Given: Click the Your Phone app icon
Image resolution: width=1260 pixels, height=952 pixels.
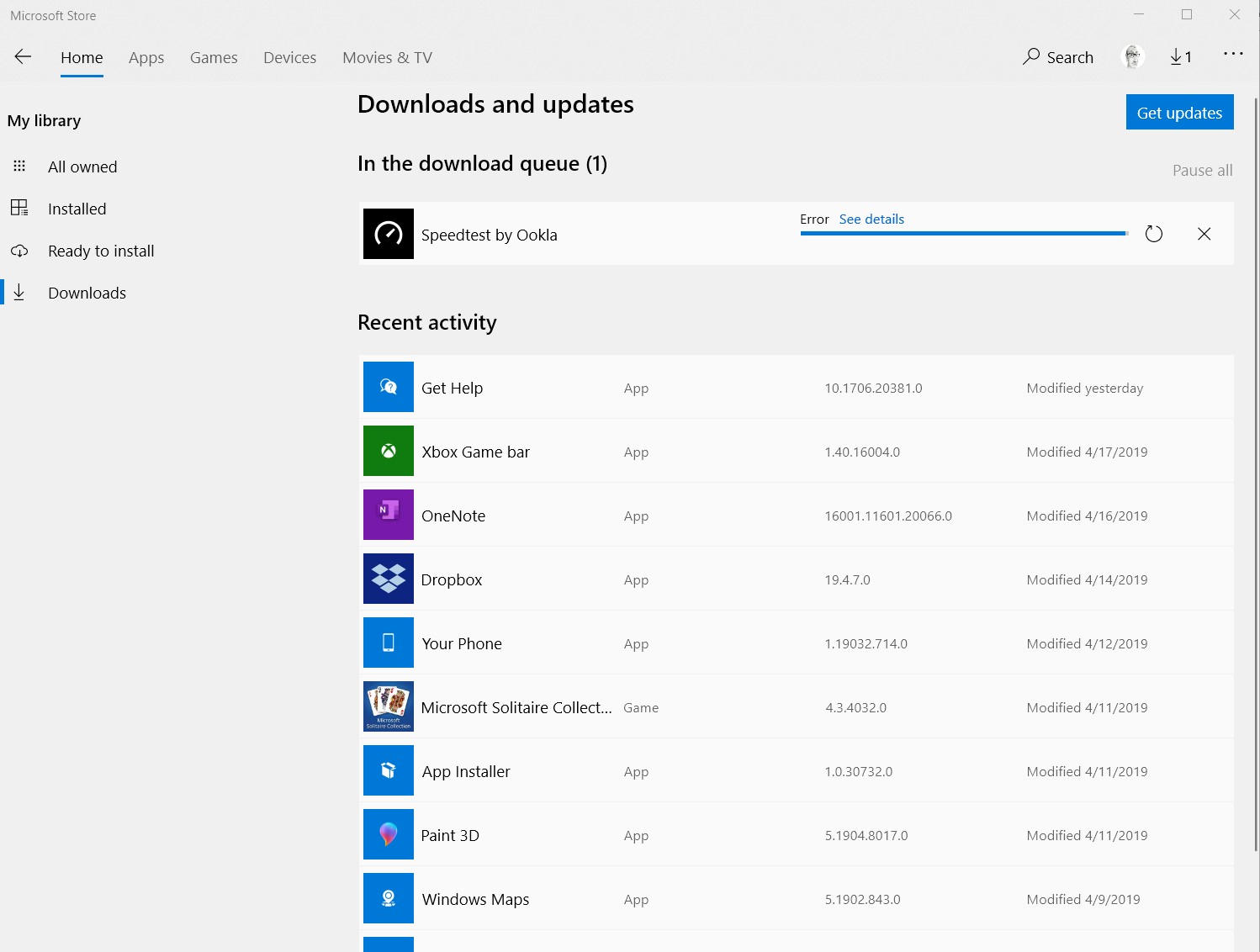Looking at the screenshot, I should (x=389, y=643).
